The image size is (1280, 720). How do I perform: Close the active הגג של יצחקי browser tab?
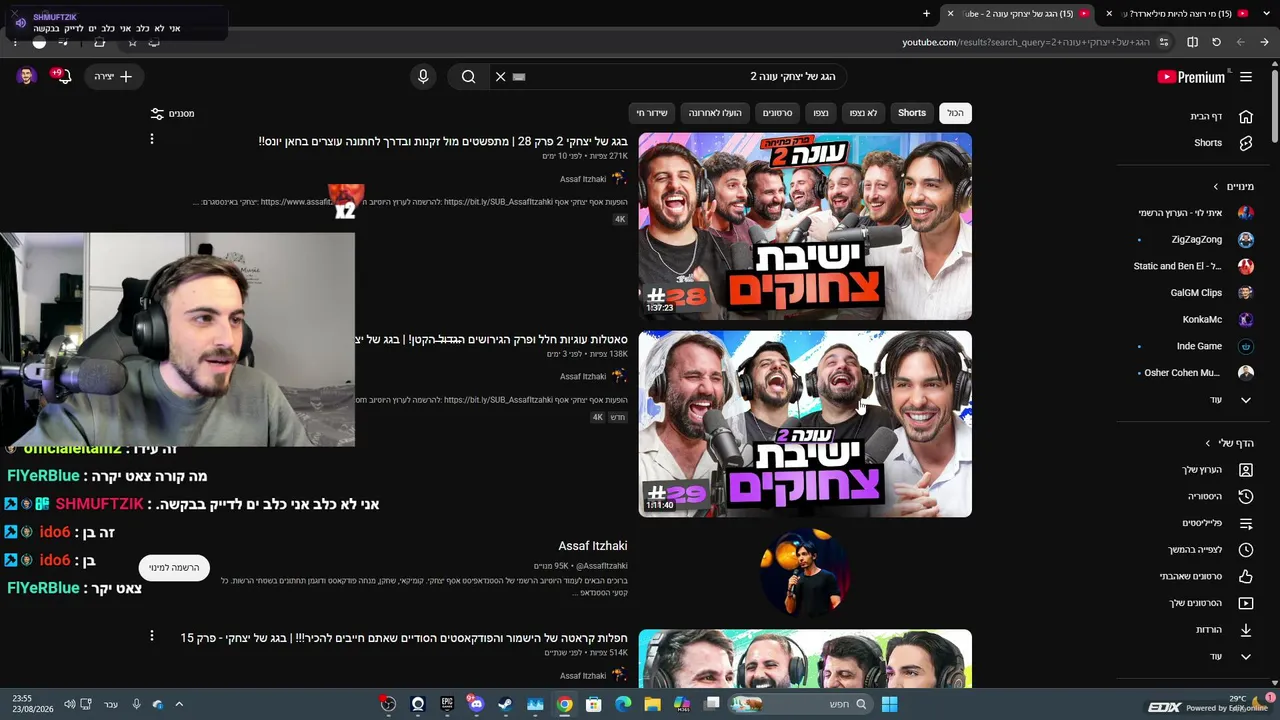(x=950, y=14)
